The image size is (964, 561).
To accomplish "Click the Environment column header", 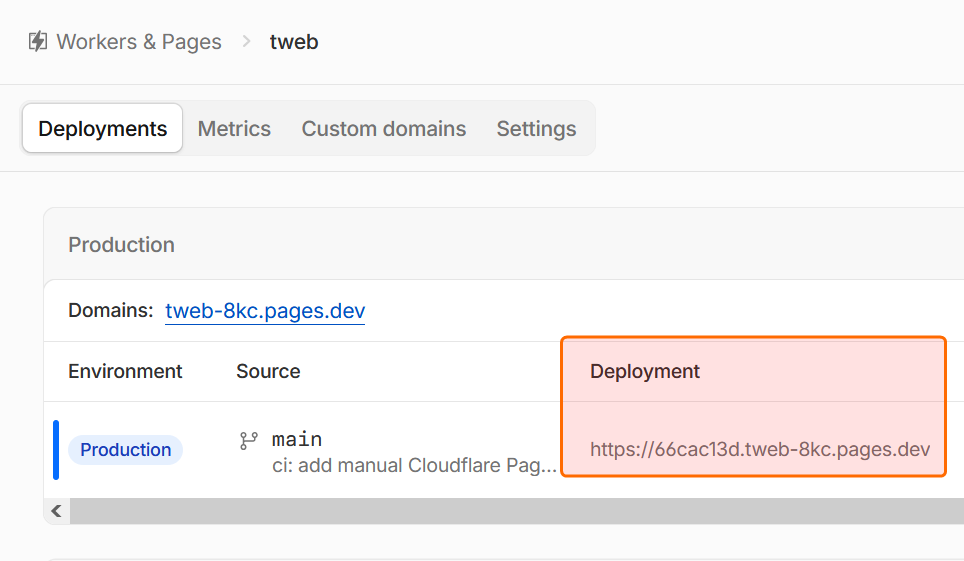I will 125,372.
